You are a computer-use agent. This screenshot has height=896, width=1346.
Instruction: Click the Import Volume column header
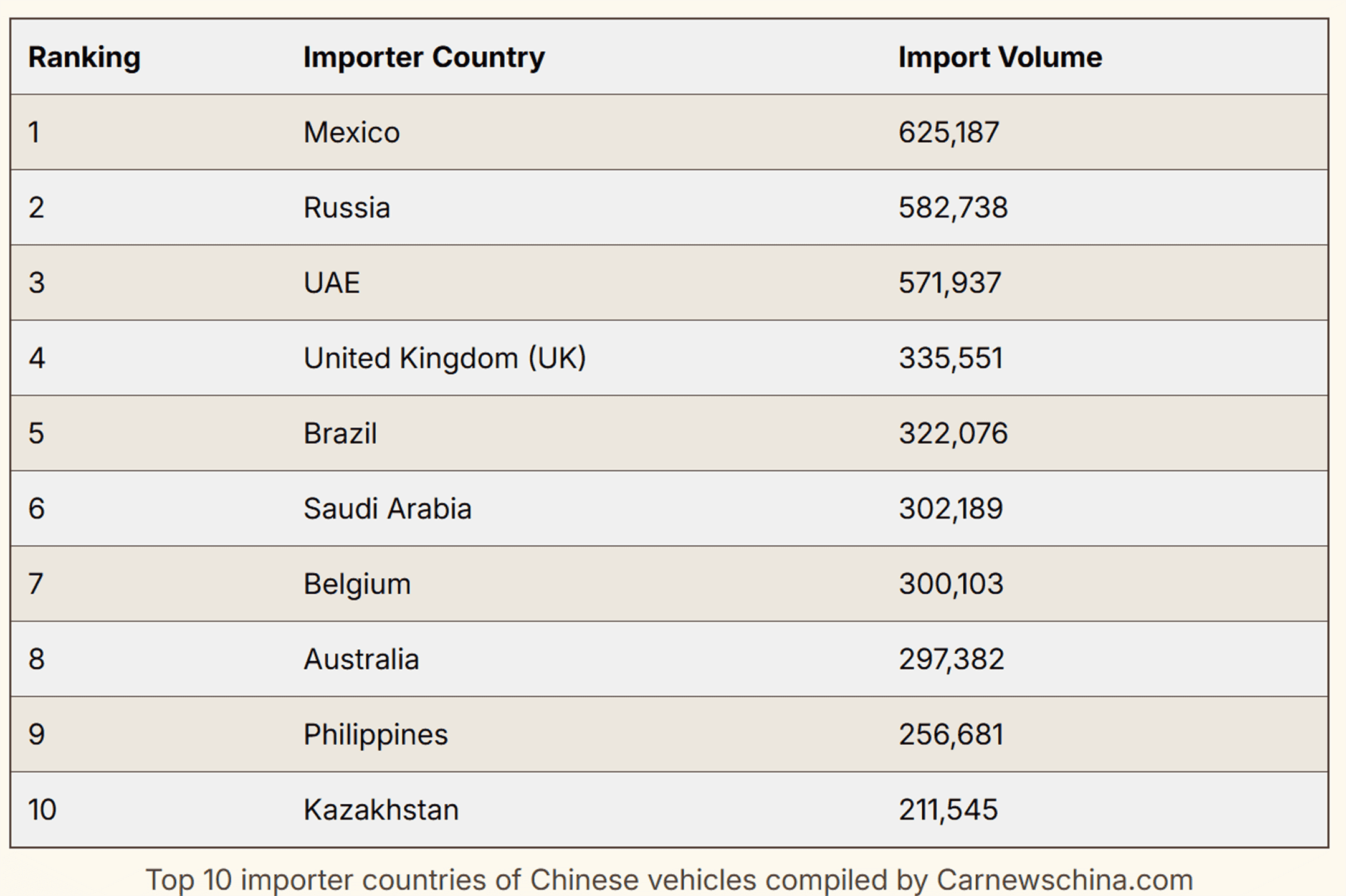pyautogui.click(x=1000, y=57)
